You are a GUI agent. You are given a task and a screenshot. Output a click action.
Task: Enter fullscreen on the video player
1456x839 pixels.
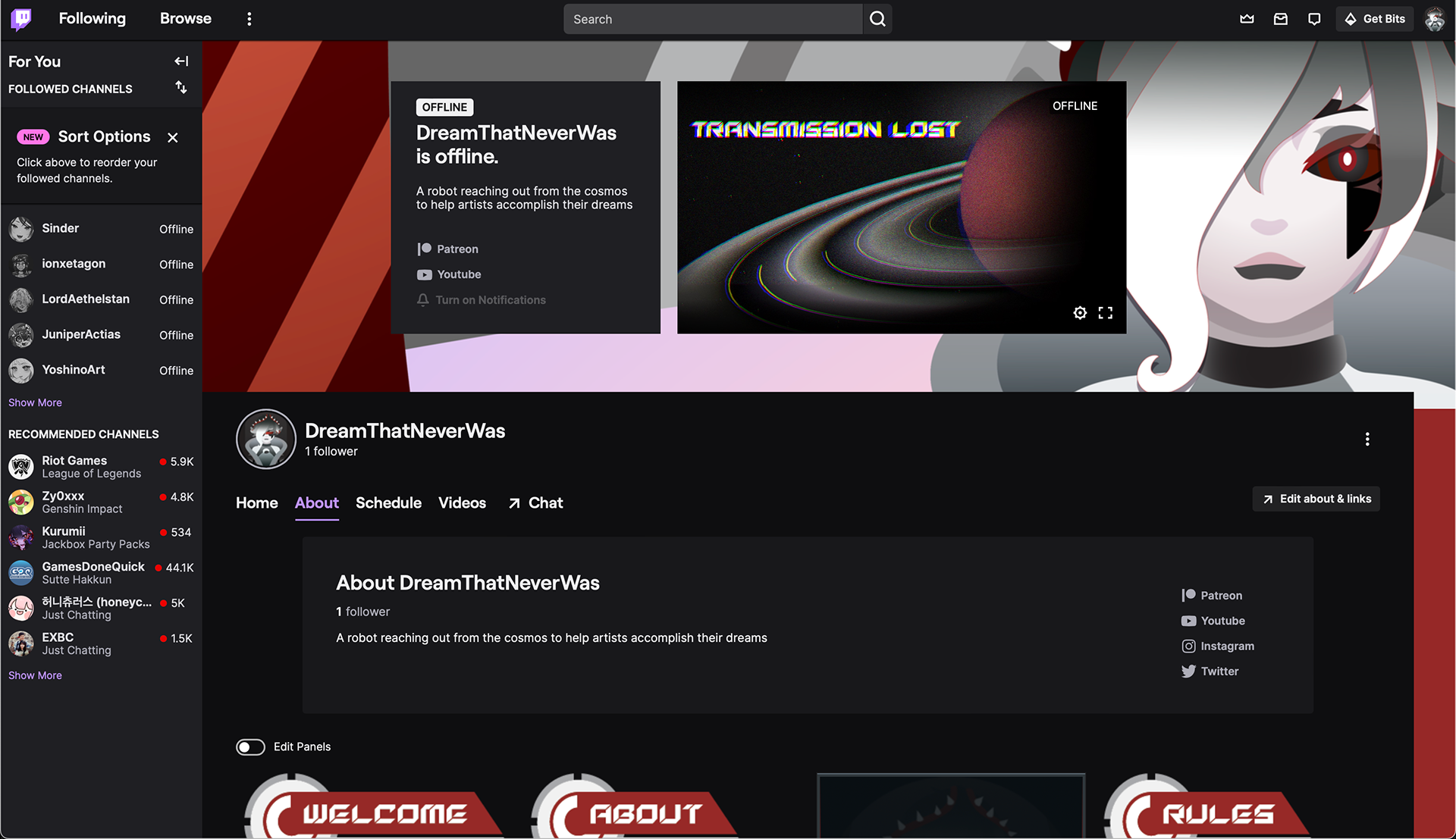[x=1106, y=313]
